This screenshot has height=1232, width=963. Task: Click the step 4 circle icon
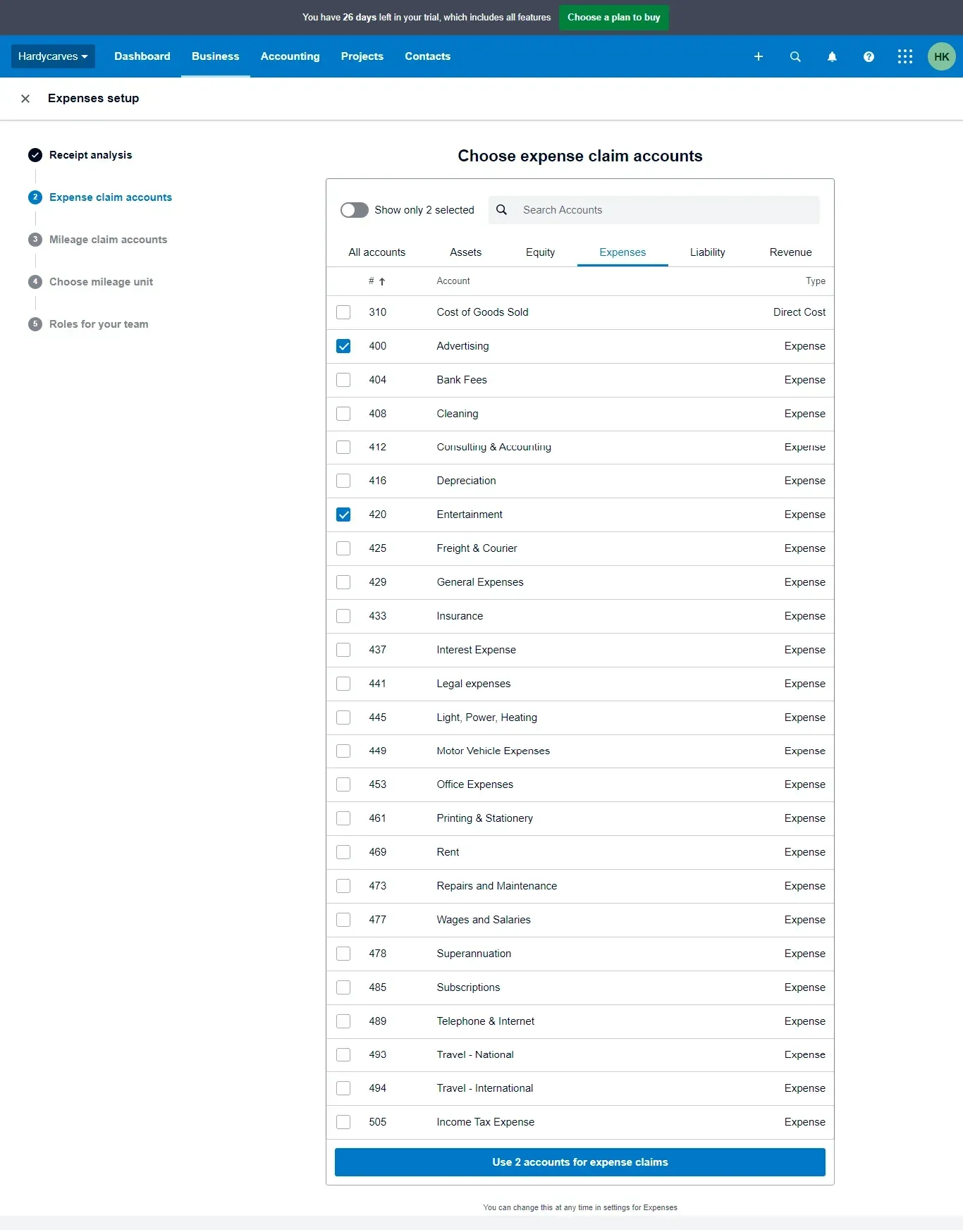pos(35,282)
